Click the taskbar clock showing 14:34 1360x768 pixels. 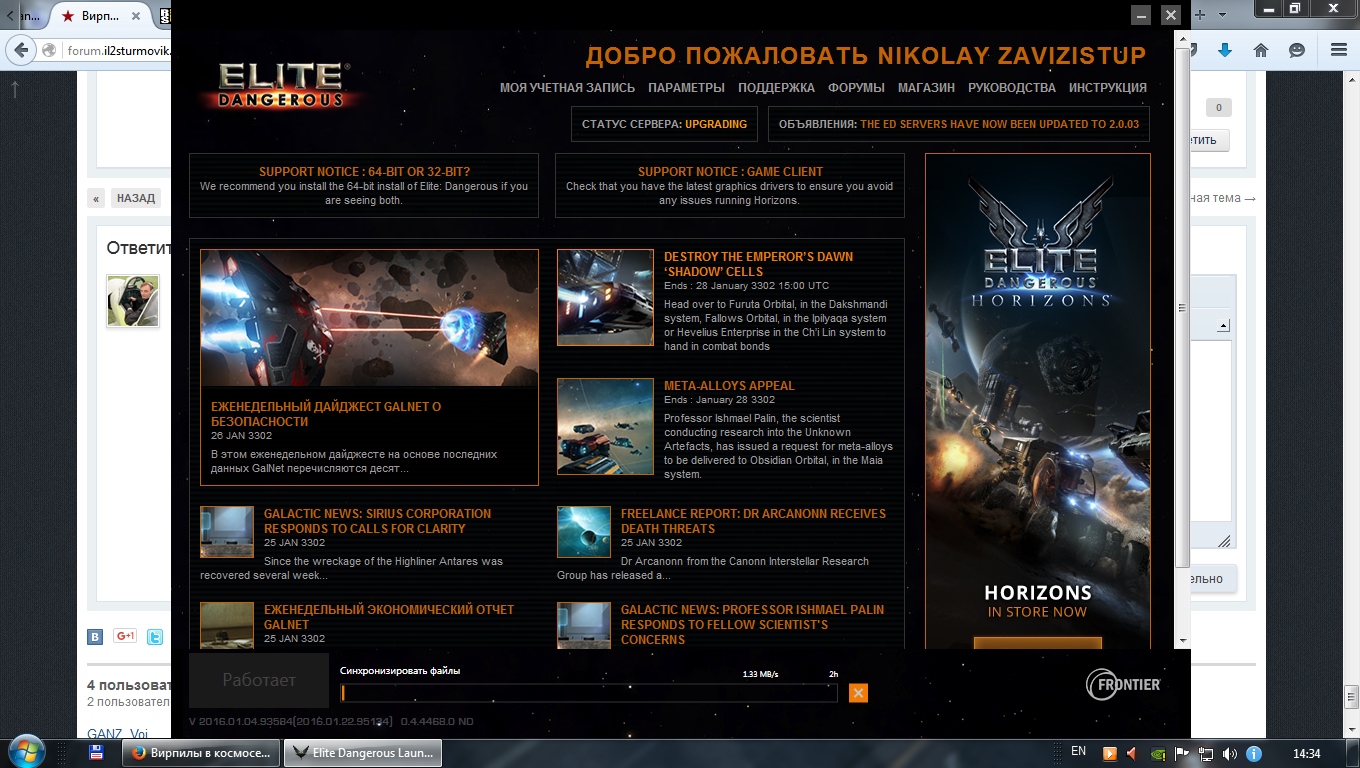pos(1307,753)
